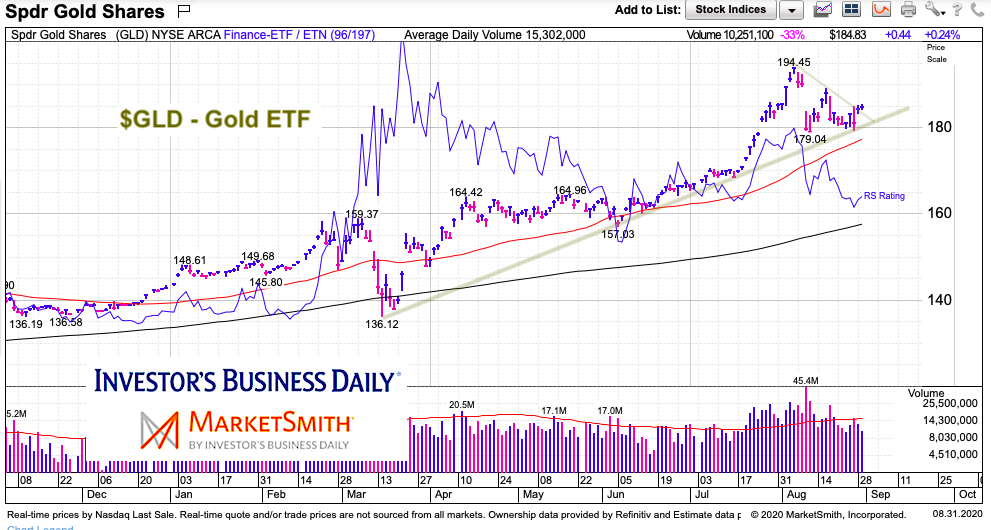Click the 20.5M volume label
The image size is (991, 530).
461,404
